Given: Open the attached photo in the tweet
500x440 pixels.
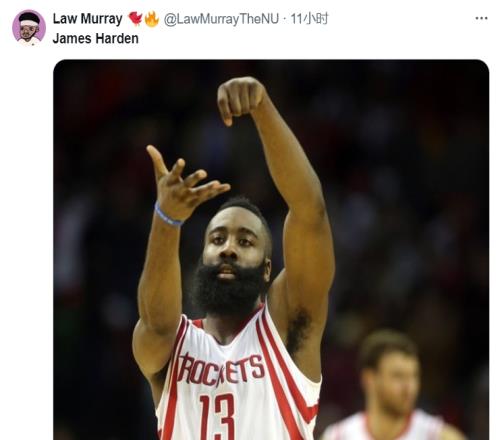Looking at the screenshot, I should click(271, 250).
